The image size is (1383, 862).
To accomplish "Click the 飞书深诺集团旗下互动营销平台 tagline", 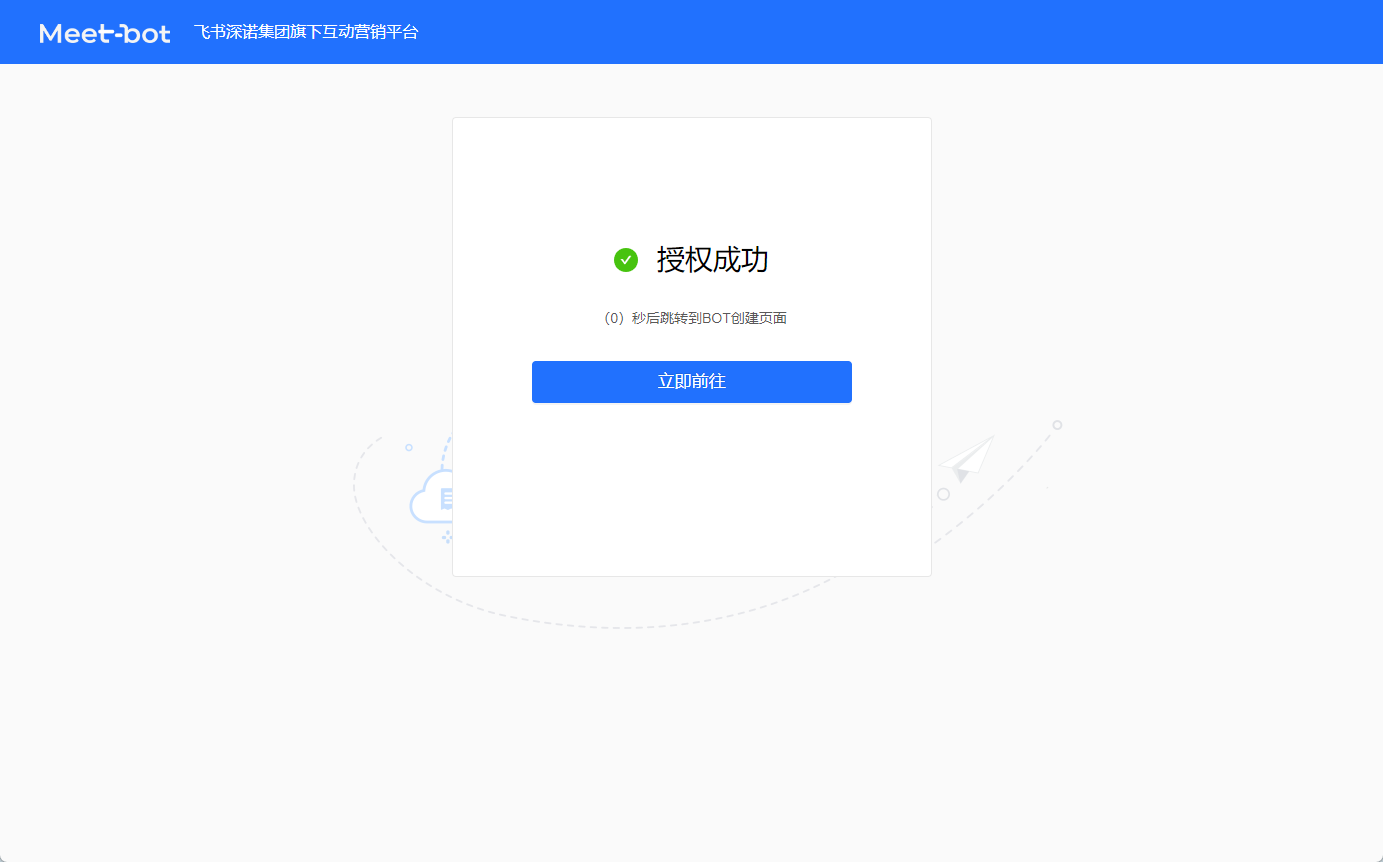I will [306, 32].
